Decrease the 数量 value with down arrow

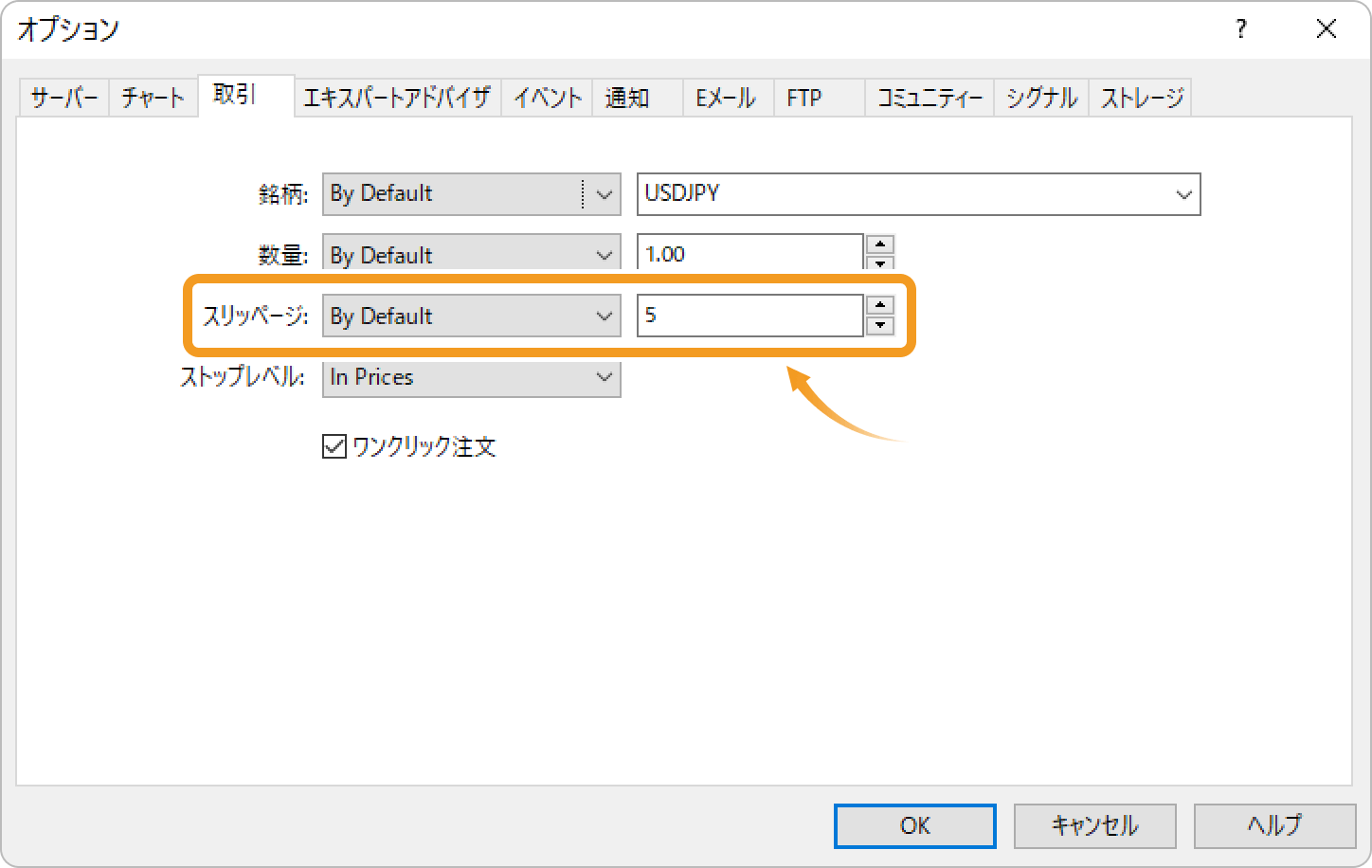[880, 264]
